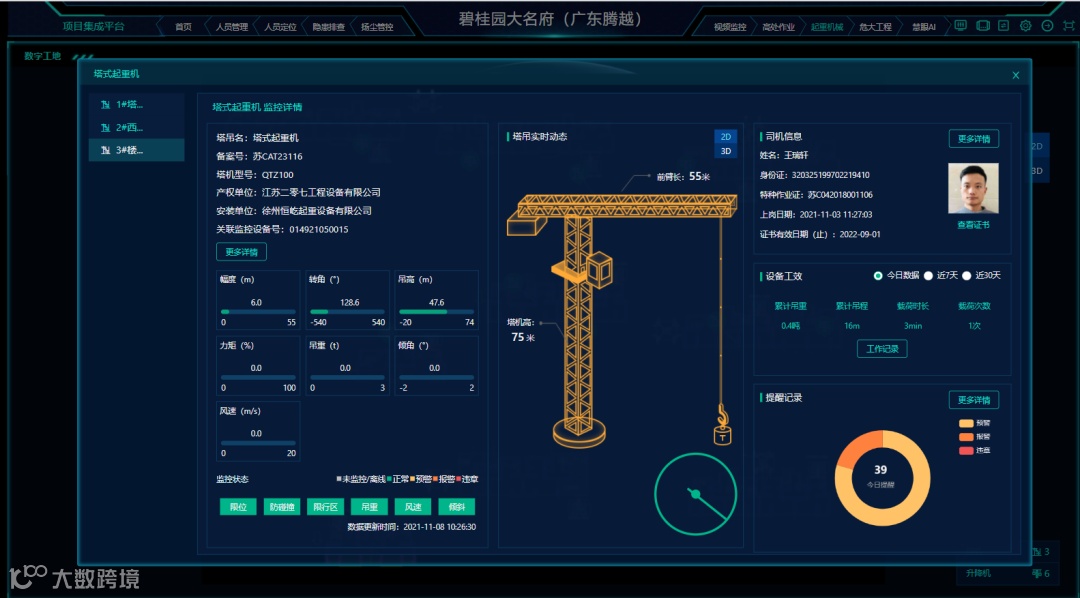Click the 力矩 (%) gauge bar
1080x598 pixels.
[x=258, y=378]
